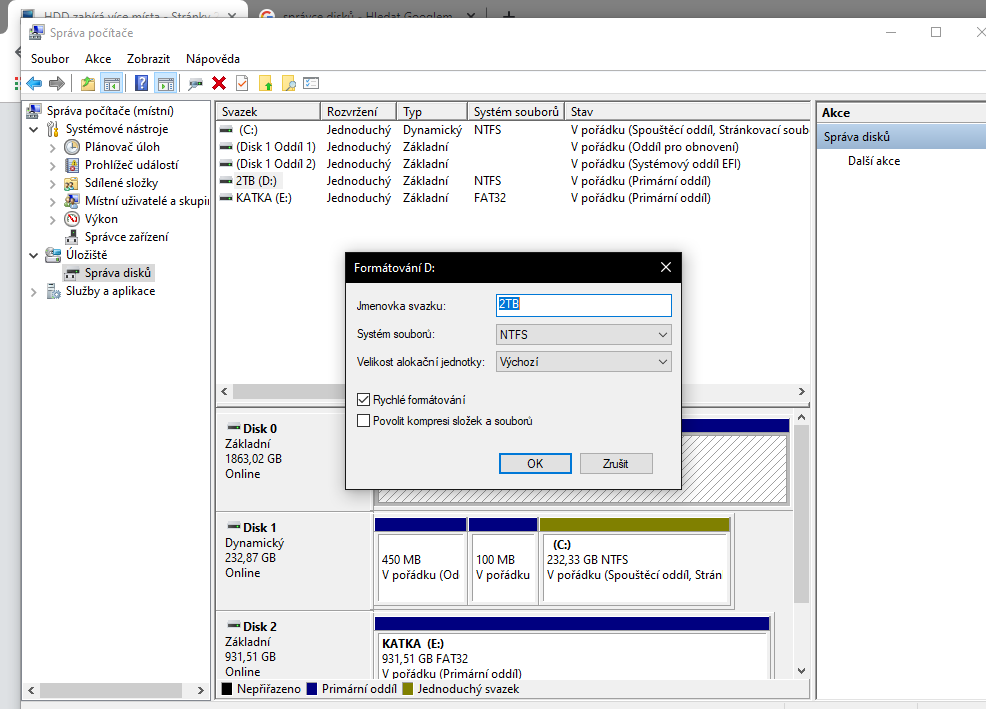Click the Zrušit button

click(x=616, y=463)
